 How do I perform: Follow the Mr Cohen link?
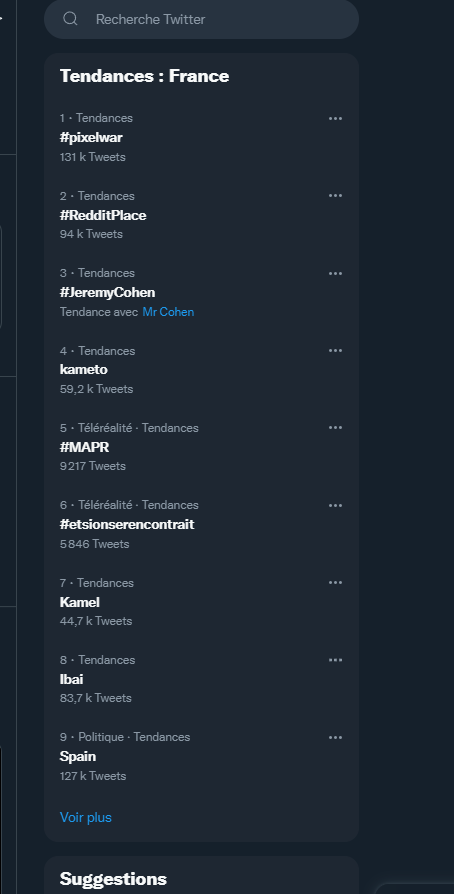168,312
